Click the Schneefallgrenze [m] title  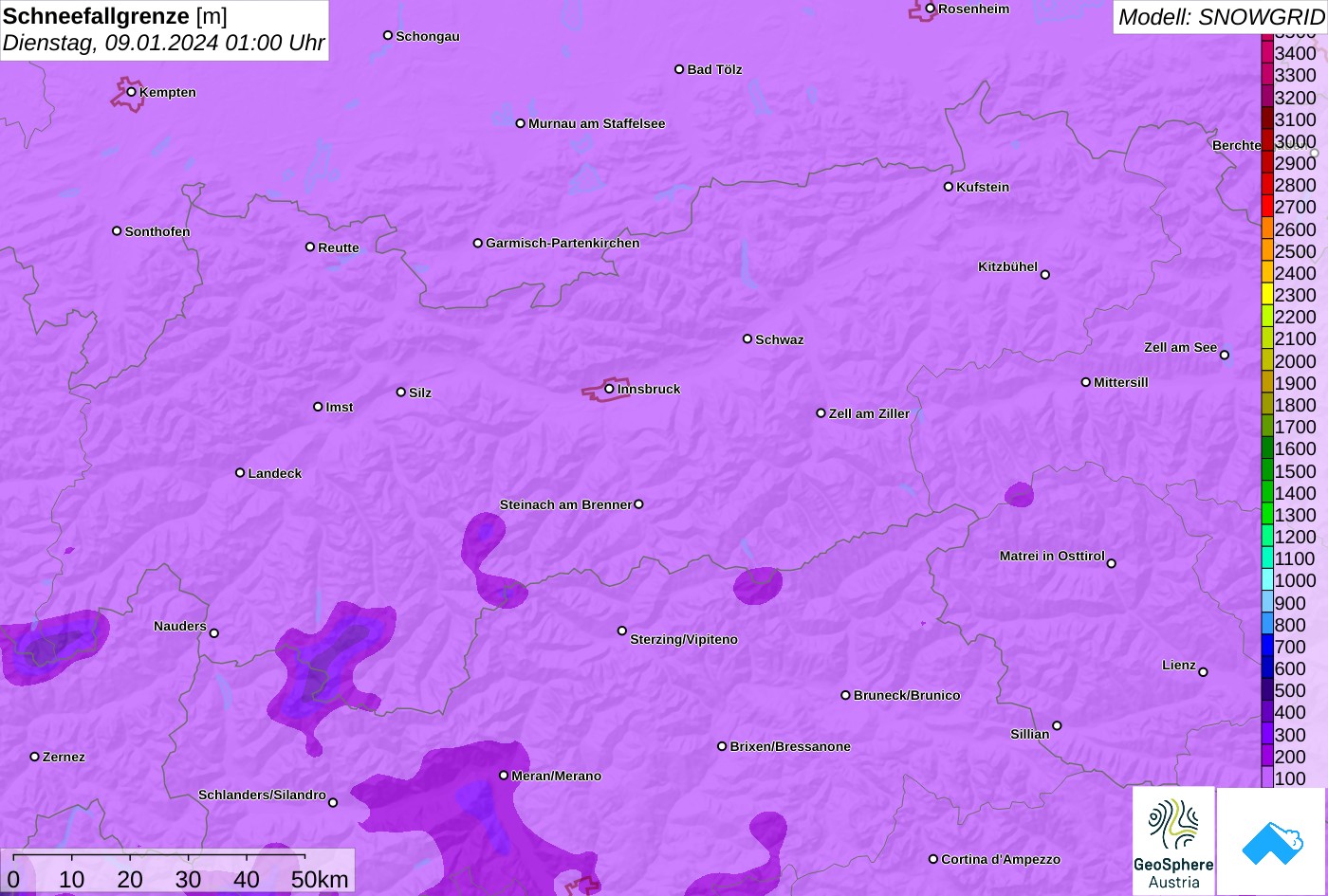tap(116, 16)
